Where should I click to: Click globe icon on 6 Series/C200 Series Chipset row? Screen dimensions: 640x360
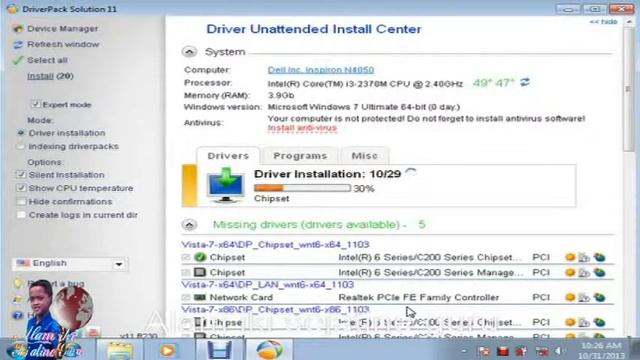point(599,258)
